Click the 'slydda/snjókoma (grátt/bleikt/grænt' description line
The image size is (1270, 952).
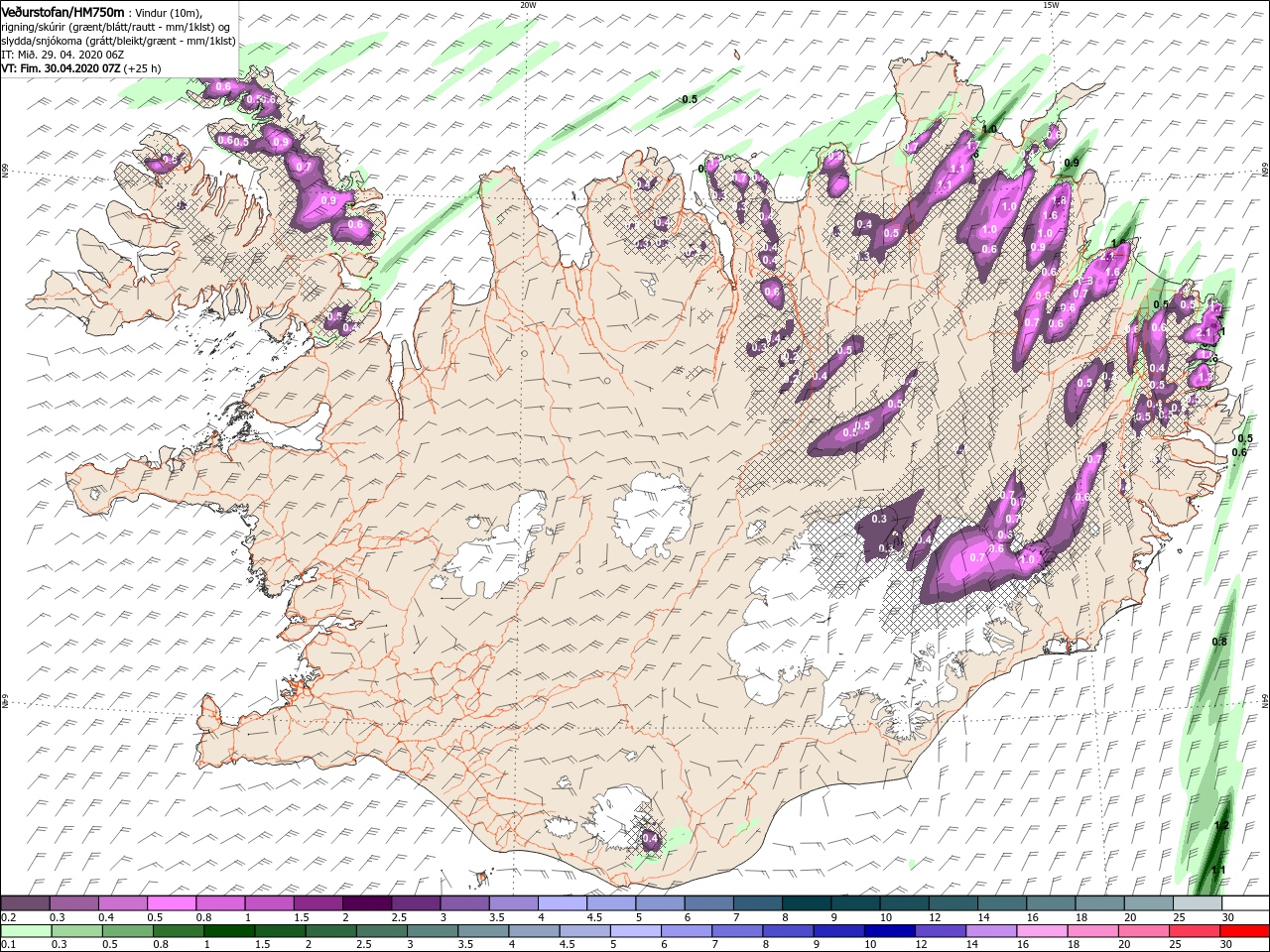(x=119, y=41)
